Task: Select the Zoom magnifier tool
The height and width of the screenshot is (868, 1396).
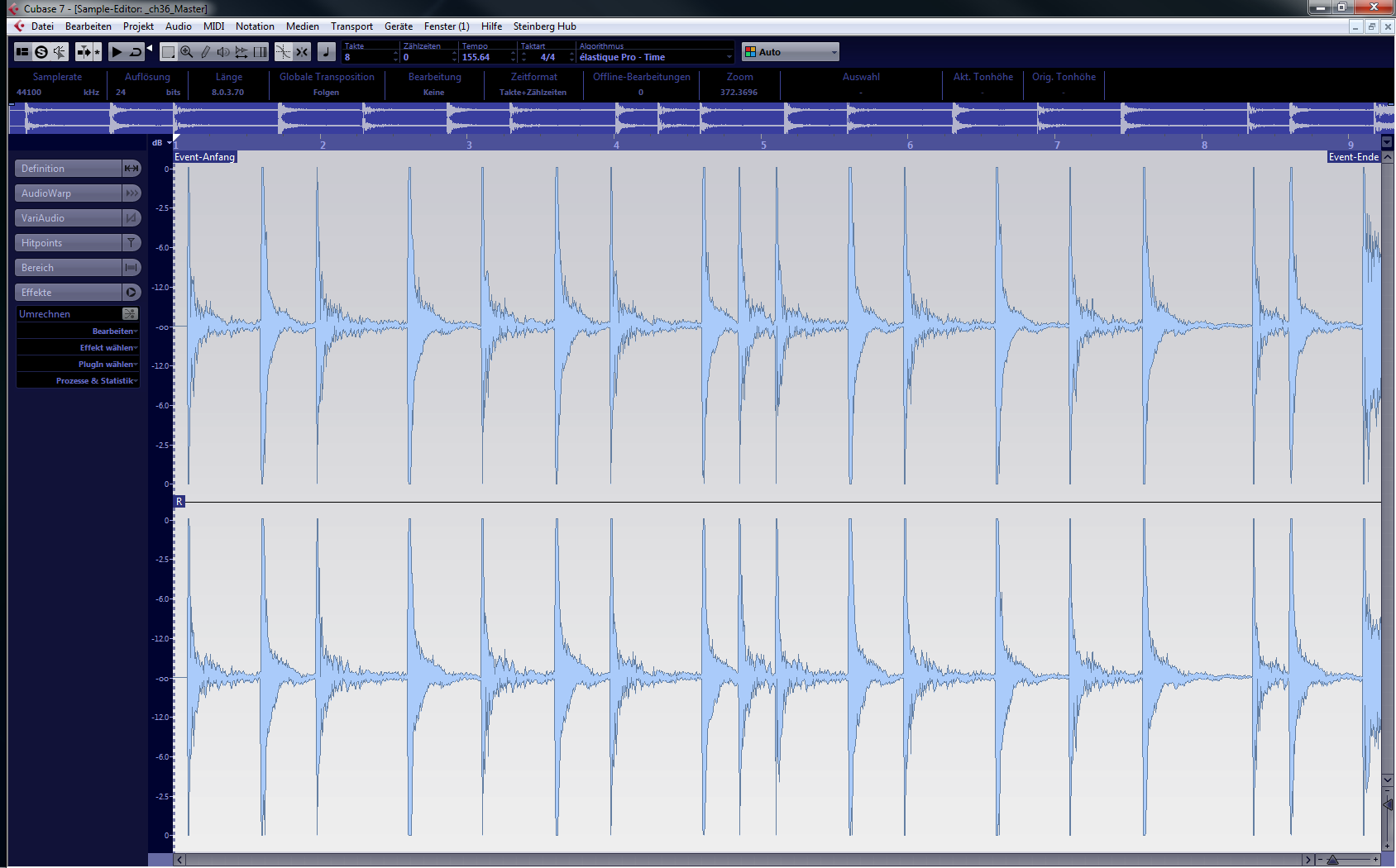Action: pyautogui.click(x=187, y=52)
